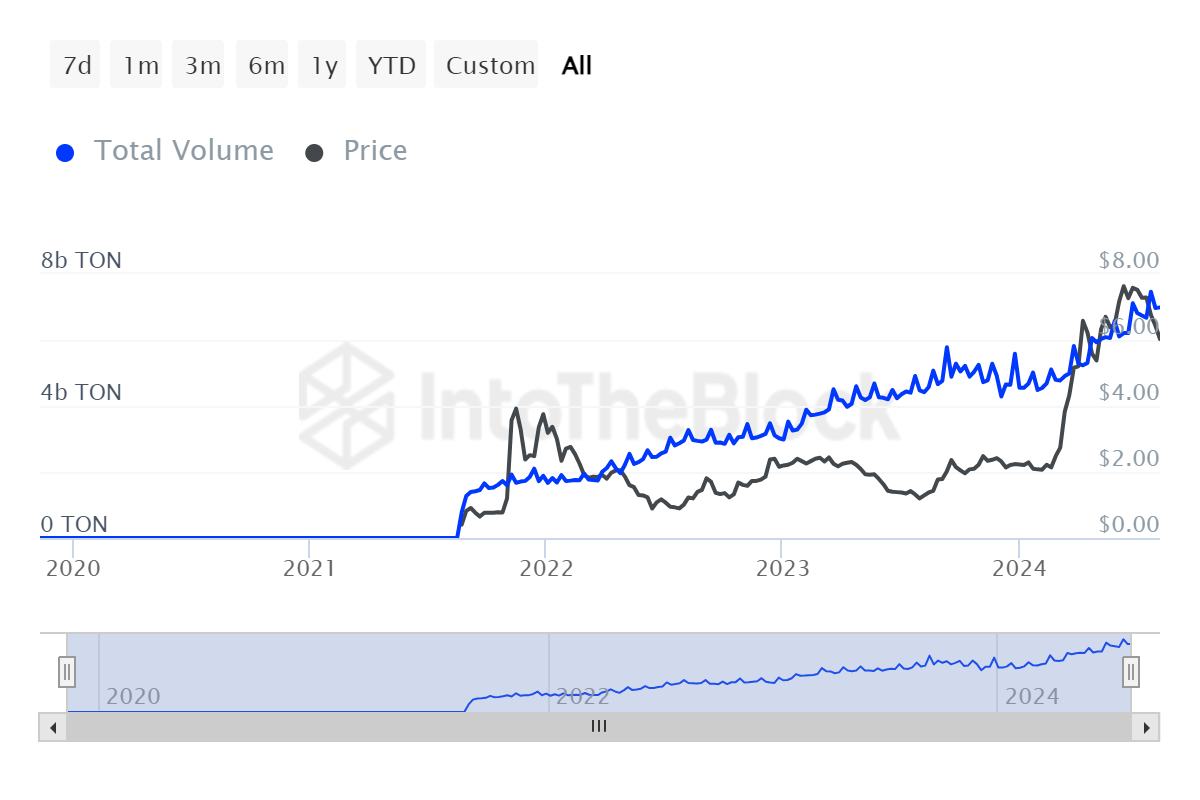Switch to the 6m range

[264, 66]
